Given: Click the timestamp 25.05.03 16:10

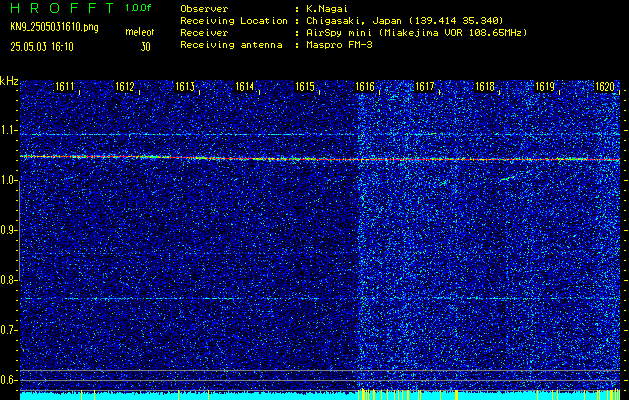Looking at the screenshot, I should tap(42, 47).
